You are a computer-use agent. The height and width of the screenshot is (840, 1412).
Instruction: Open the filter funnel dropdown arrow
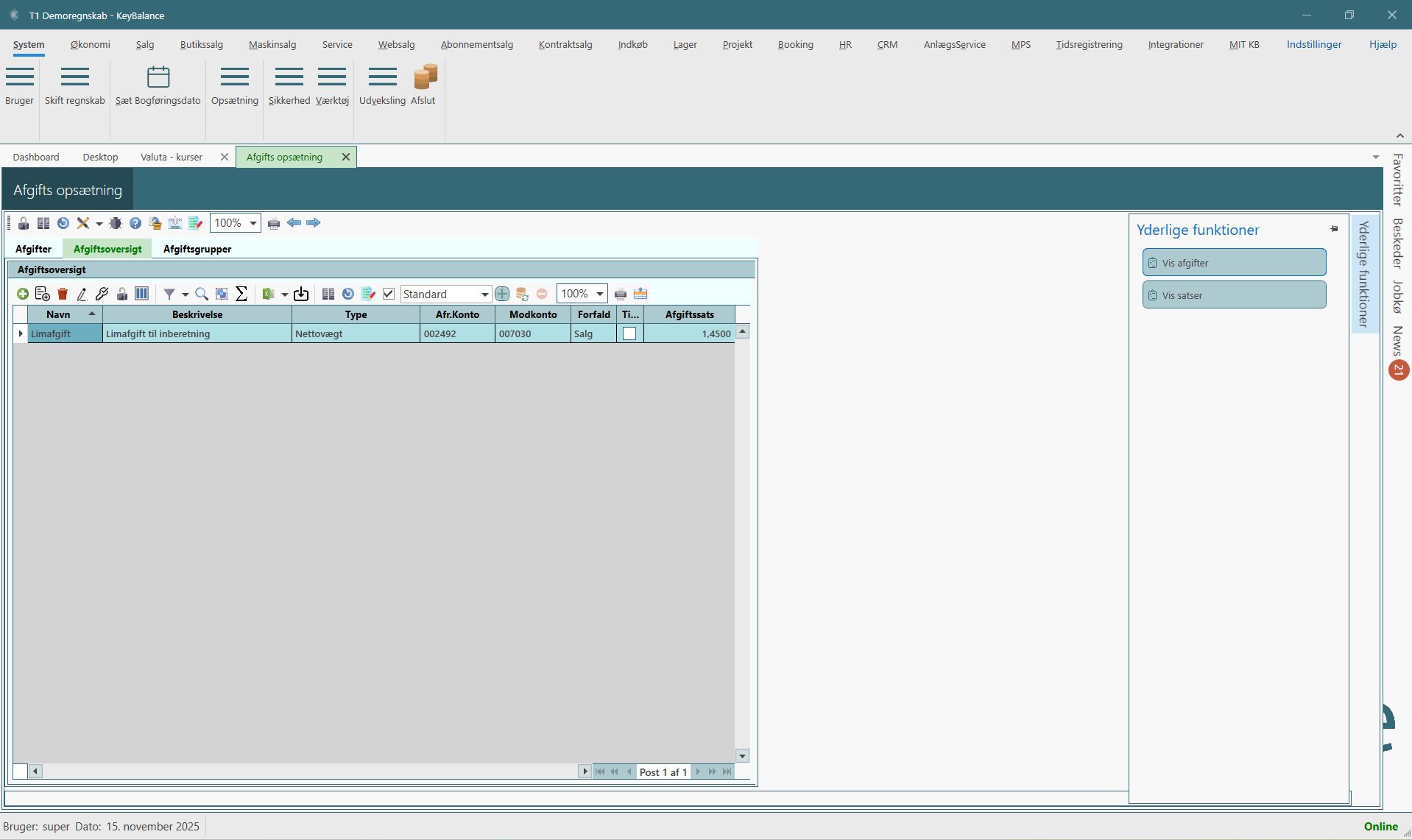[x=185, y=294]
